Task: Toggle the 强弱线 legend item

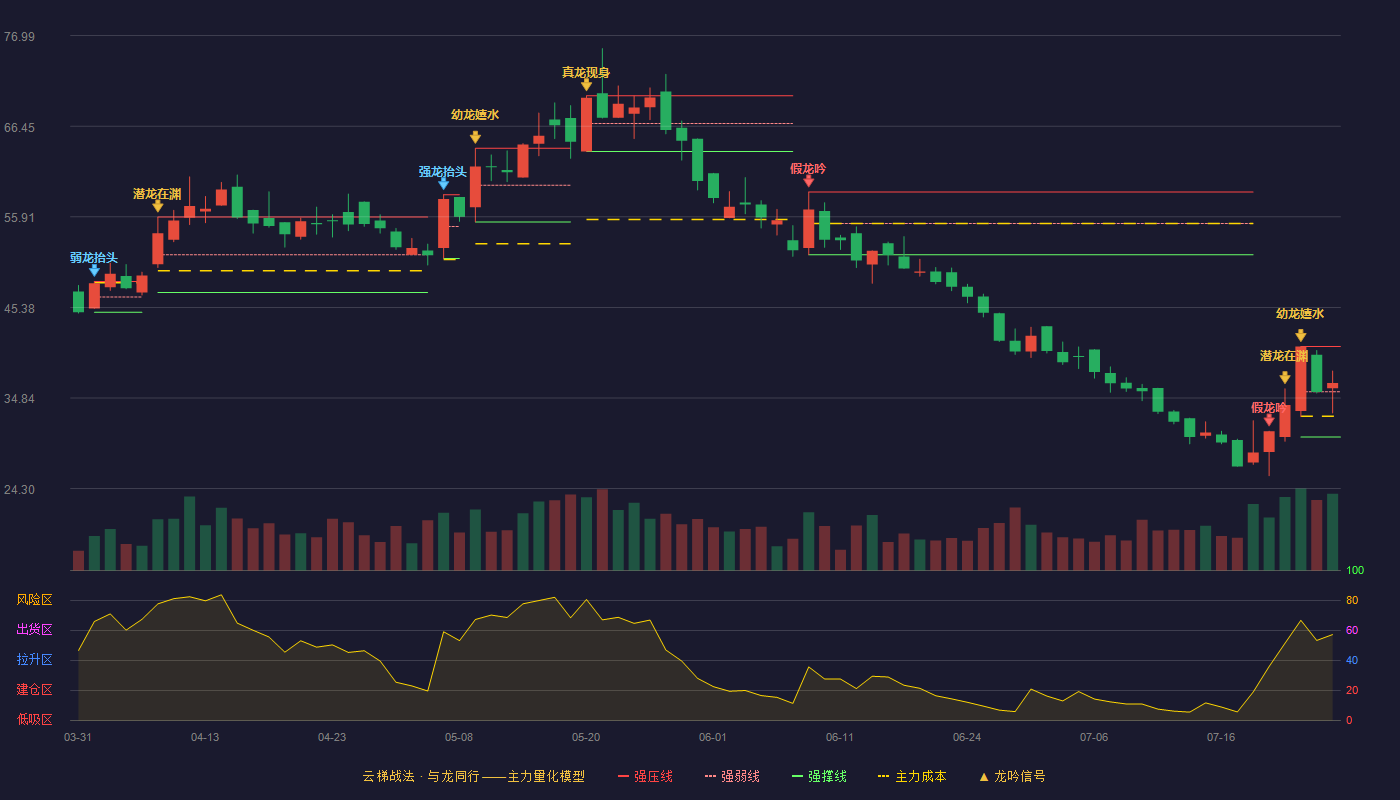Action: click(x=732, y=776)
